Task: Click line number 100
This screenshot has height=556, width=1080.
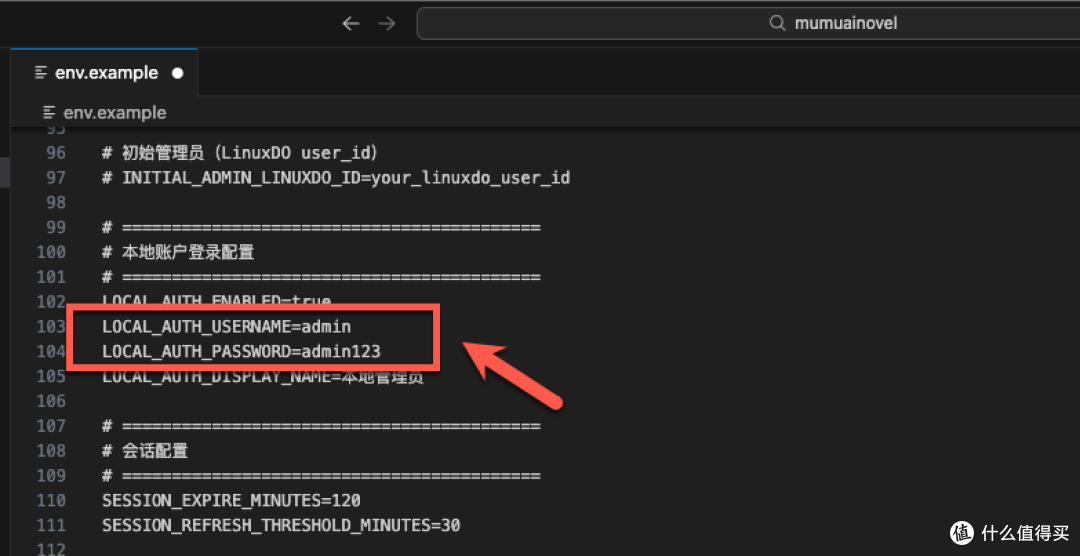Action: tap(52, 252)
